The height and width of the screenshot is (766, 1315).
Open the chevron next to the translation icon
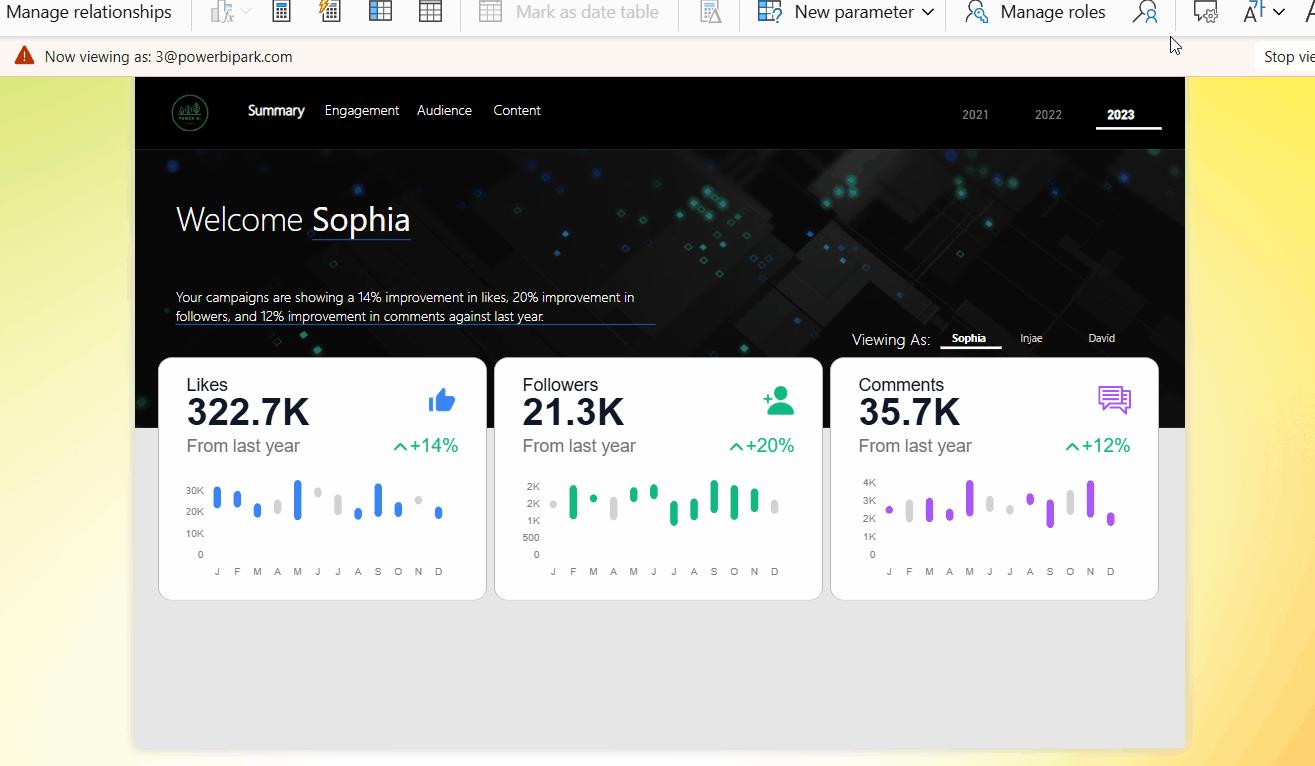coord(1278,13)
